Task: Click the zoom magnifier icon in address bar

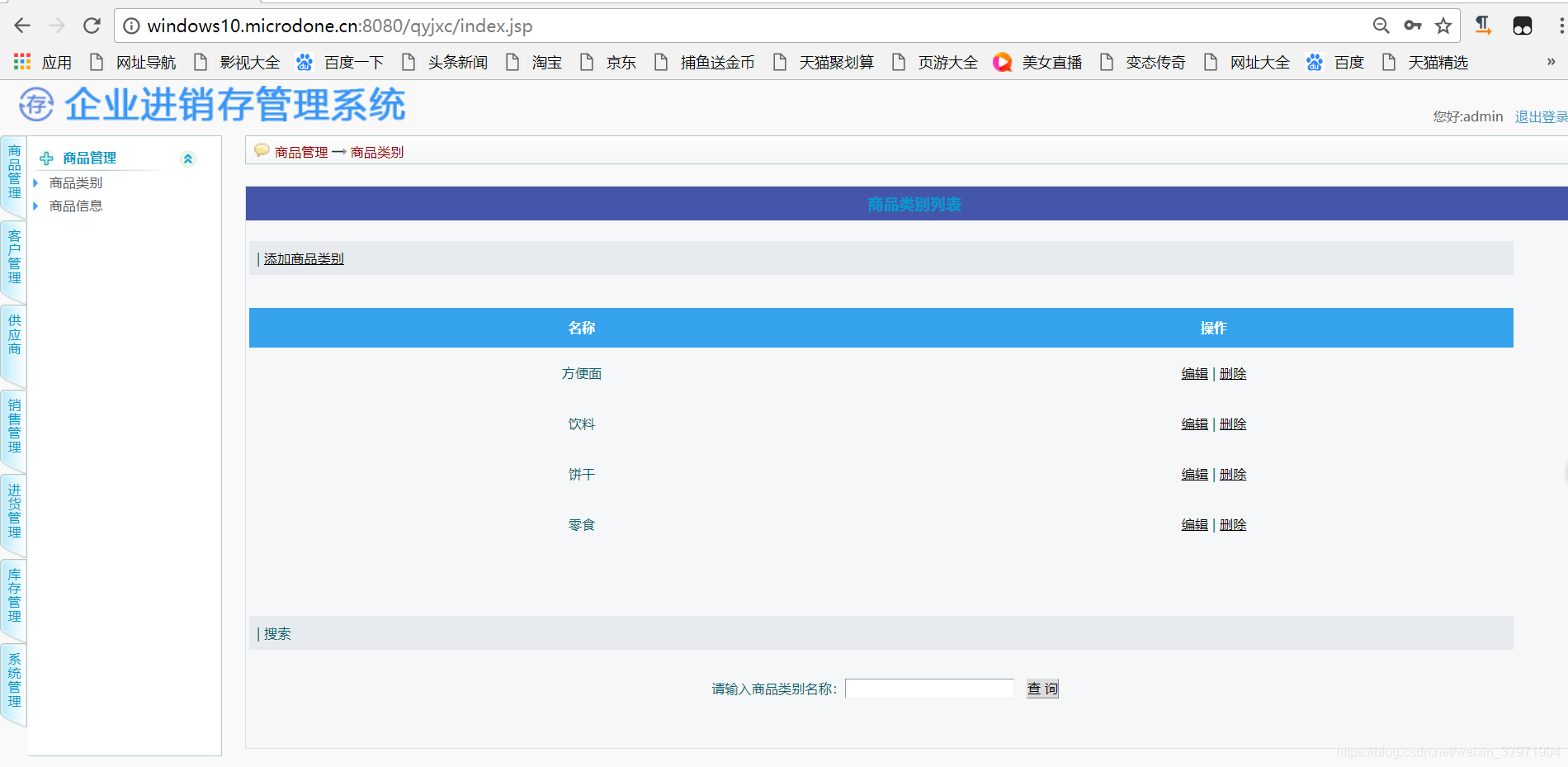Action: point(1381,26)
